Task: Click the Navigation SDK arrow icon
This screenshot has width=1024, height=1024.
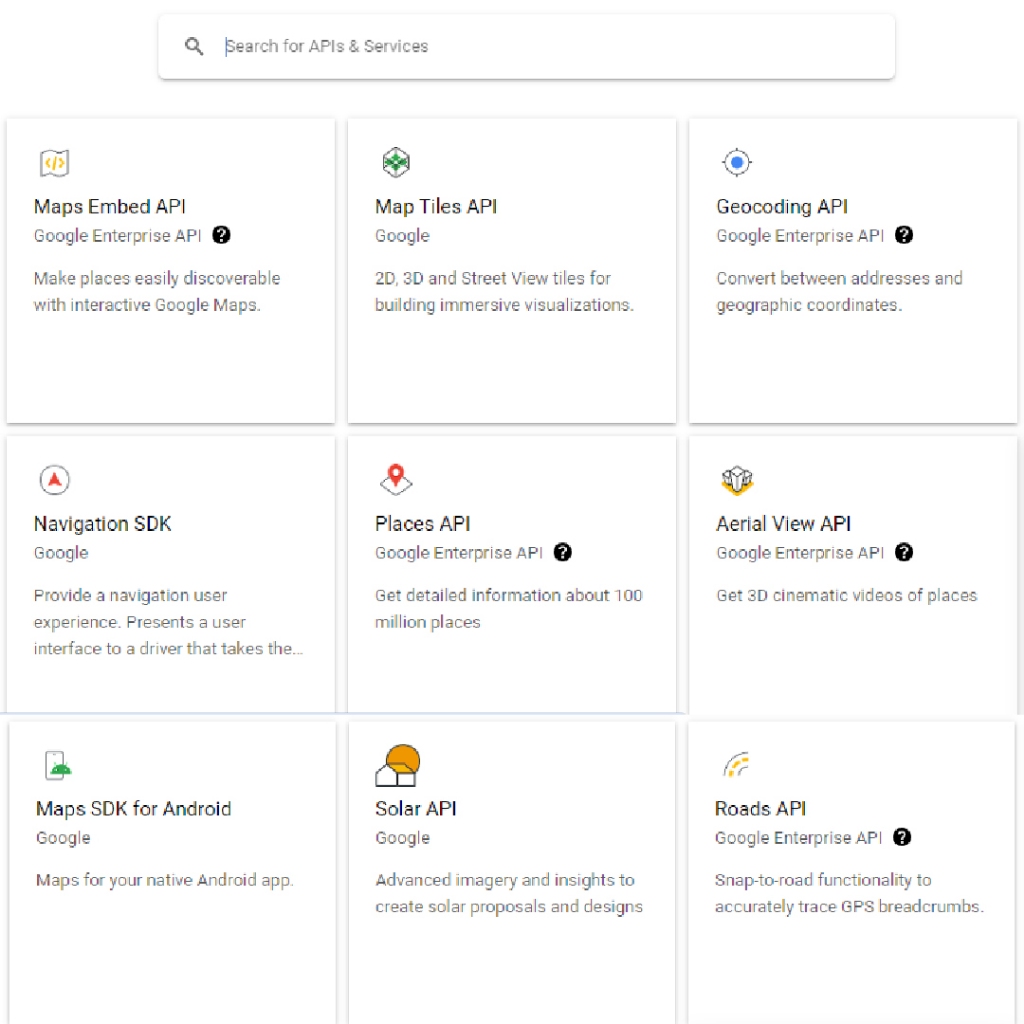Action: 54,480
